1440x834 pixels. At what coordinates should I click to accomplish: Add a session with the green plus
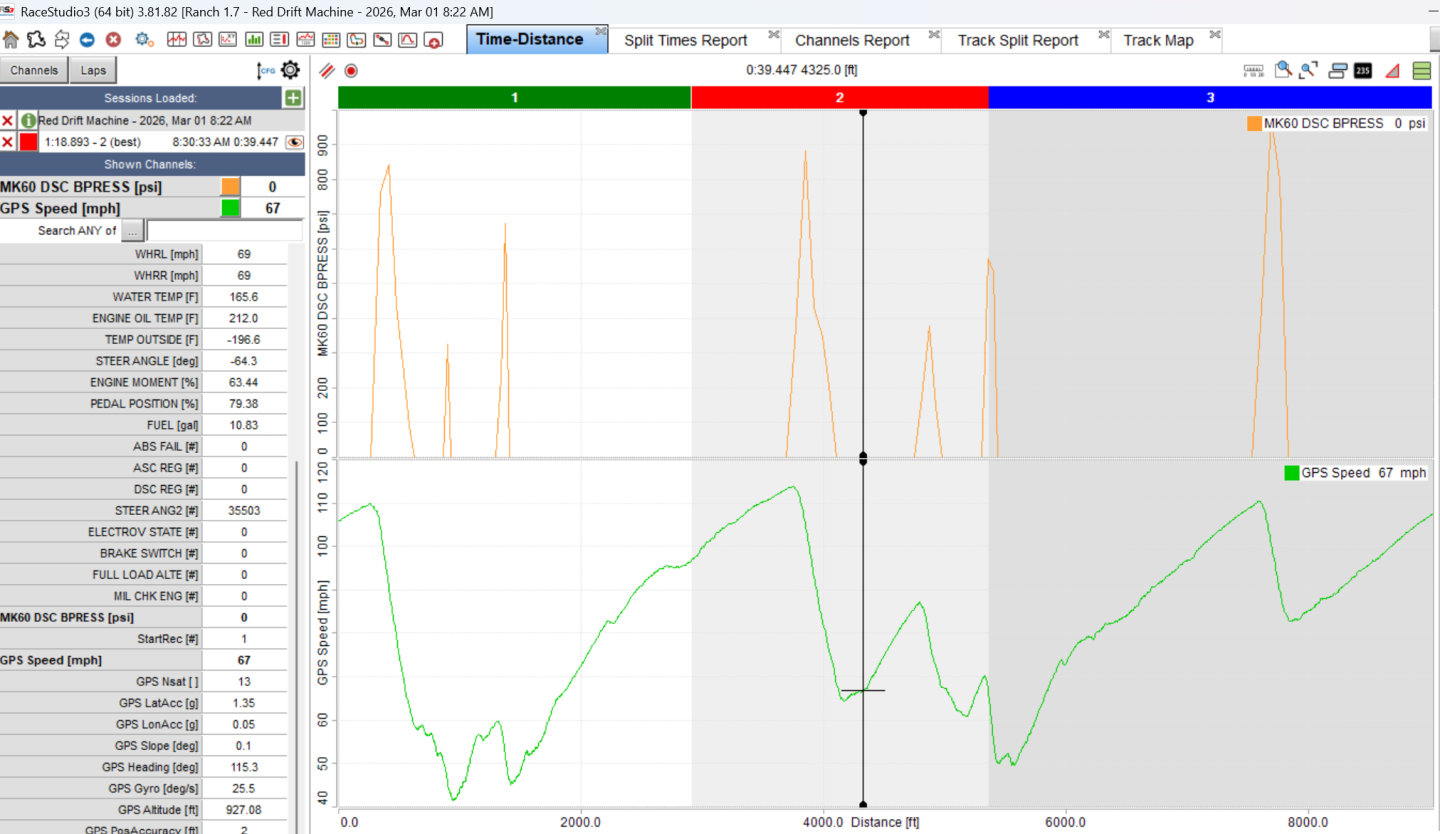[x=292, y=98]
